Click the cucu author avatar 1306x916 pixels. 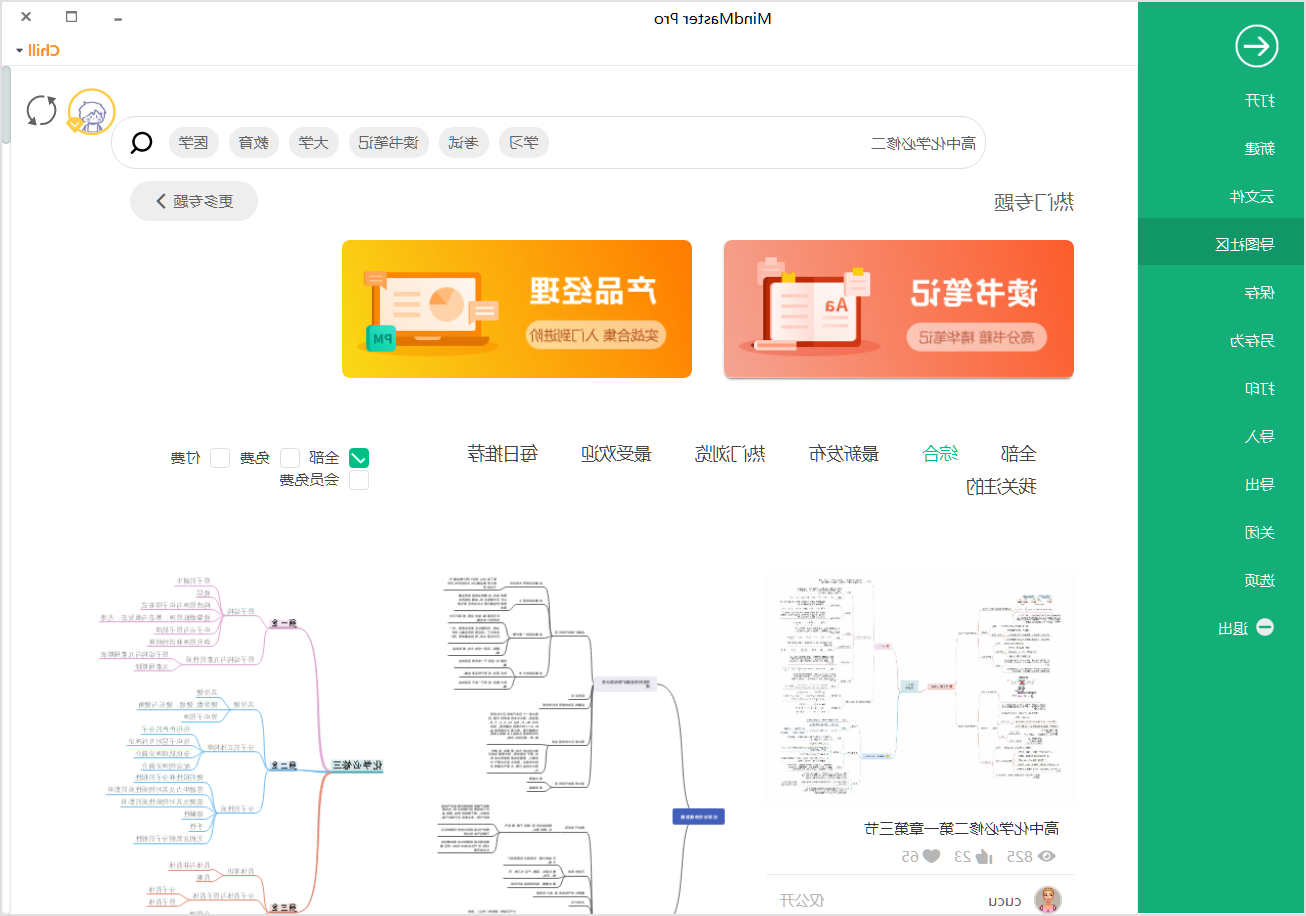[x=1048, y=900]
